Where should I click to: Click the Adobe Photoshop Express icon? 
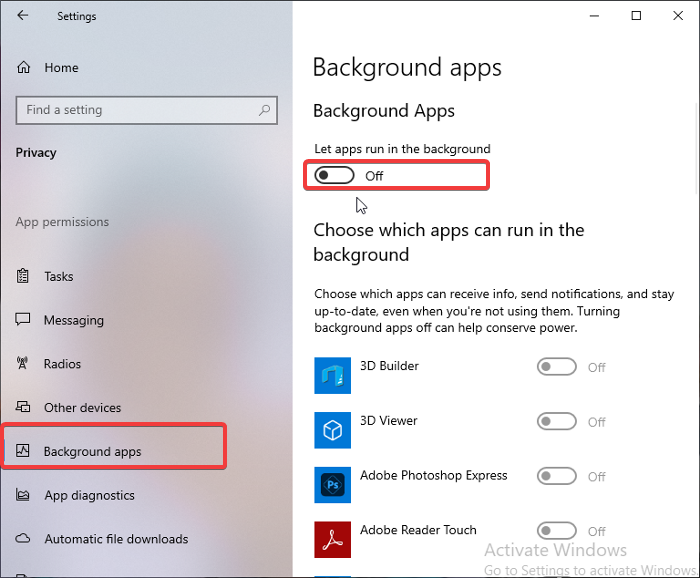tap(333, 485)
